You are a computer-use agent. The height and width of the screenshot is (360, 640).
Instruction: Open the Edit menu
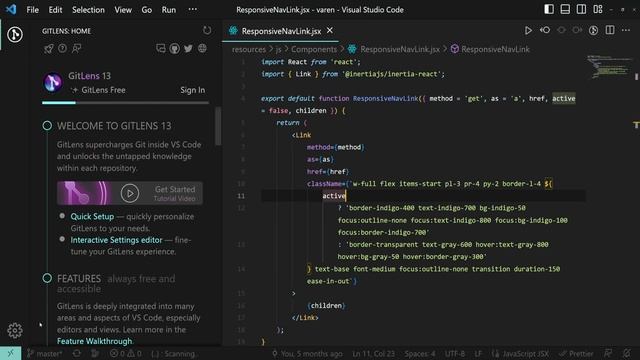pyautogui.click(x=56, y=9)
